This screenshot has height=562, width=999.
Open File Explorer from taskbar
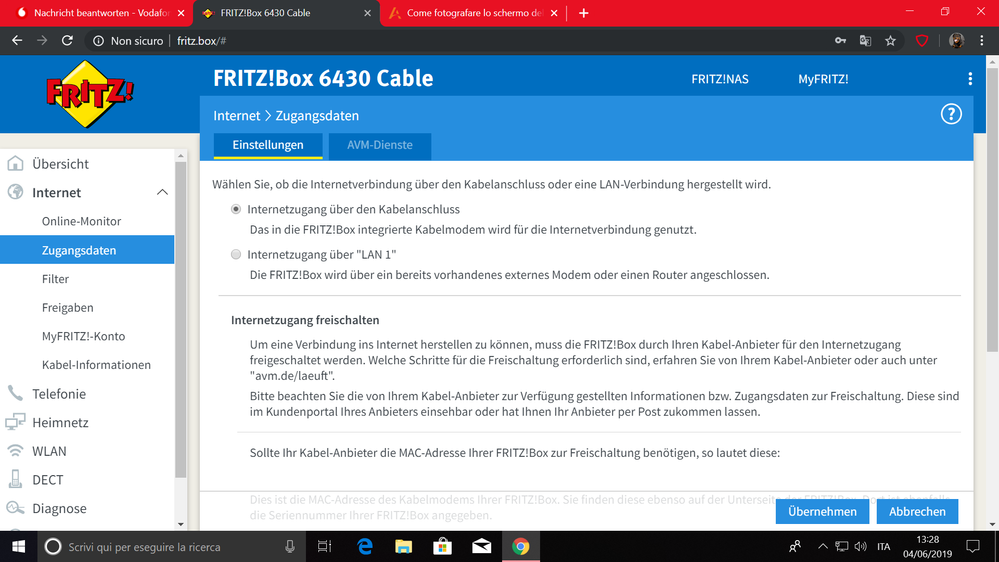tap(403, 547)
